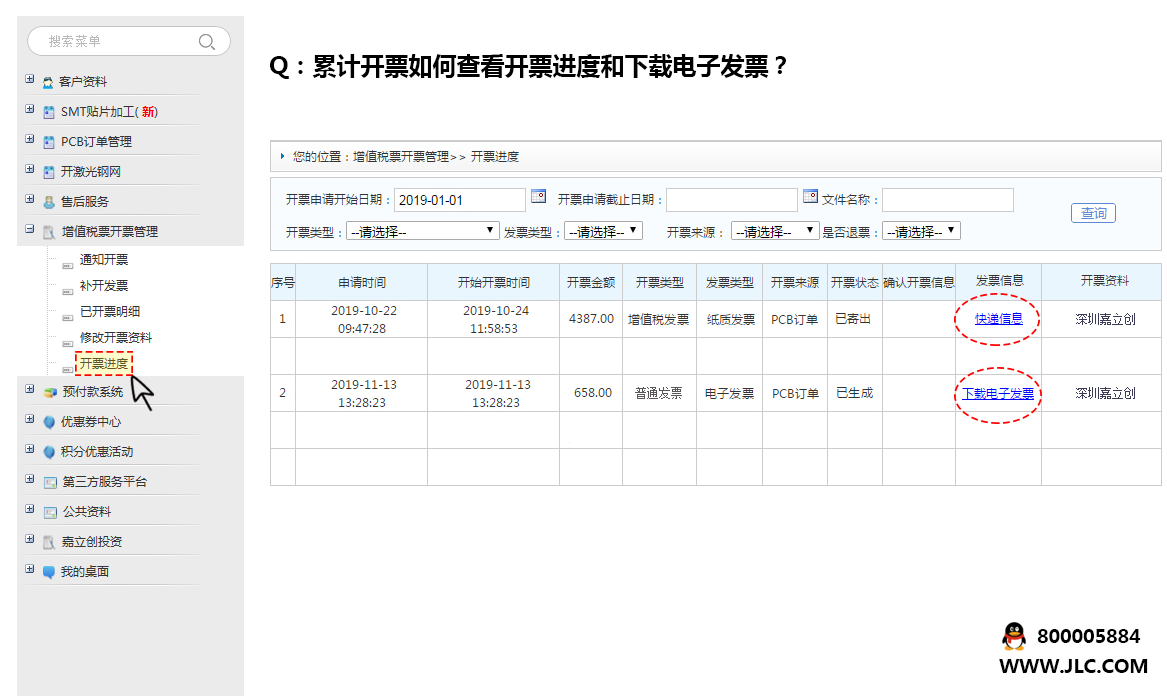Viewport: 1167px width, 696px height.
Task: Collapse the 增值税票开票管理 menu
Action: click(30, 230)
